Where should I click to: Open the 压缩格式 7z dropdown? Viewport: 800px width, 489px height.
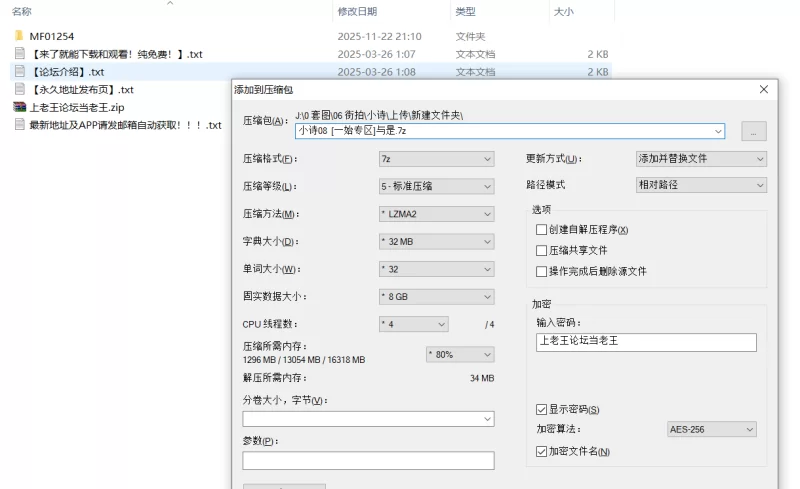coord(436,159)
